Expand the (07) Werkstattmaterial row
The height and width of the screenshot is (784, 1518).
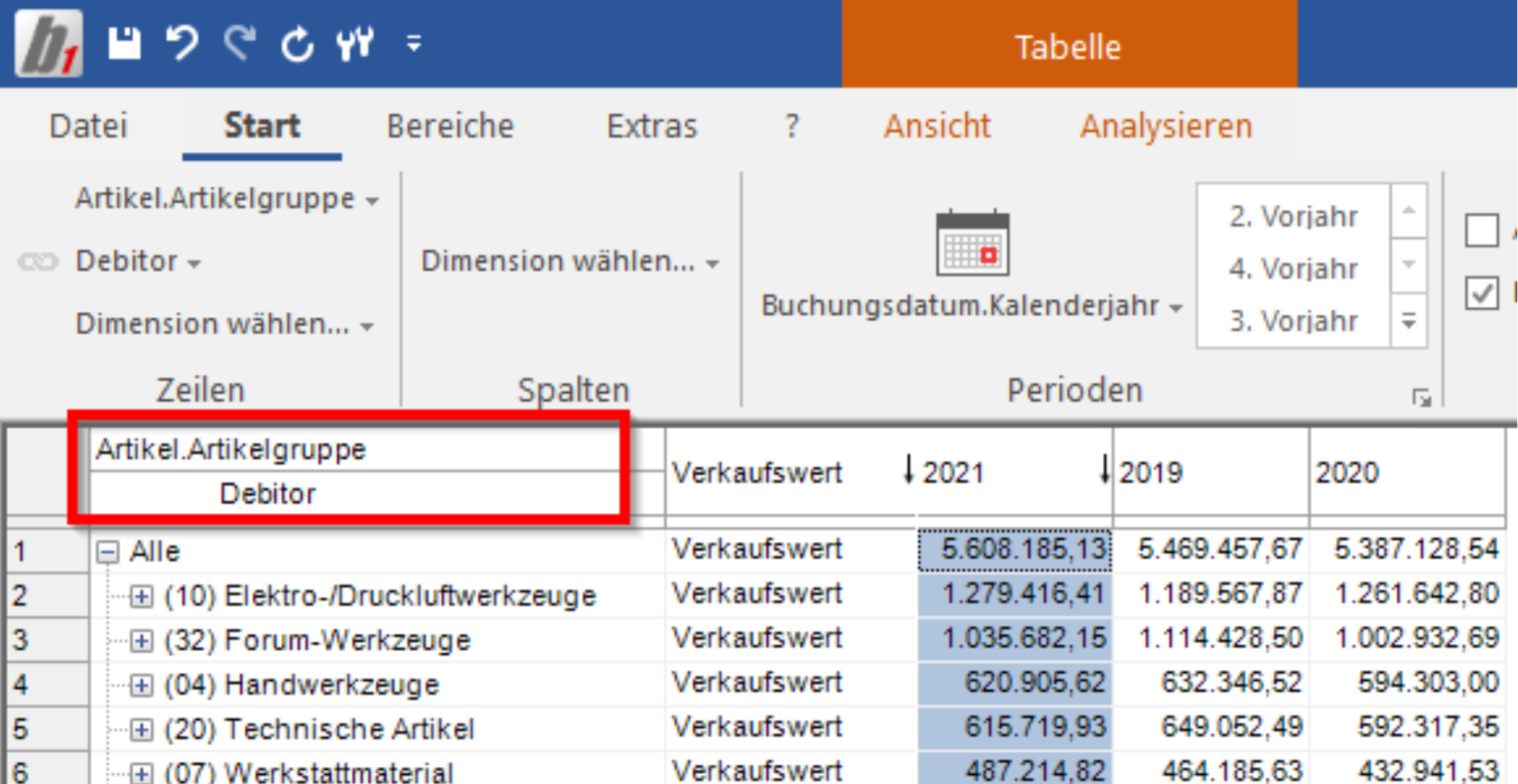click(x=141, y=773)
